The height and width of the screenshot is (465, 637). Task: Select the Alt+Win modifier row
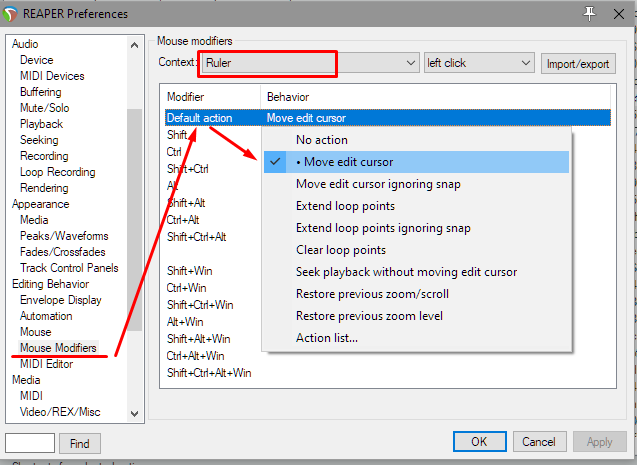[x=185, y=322]
